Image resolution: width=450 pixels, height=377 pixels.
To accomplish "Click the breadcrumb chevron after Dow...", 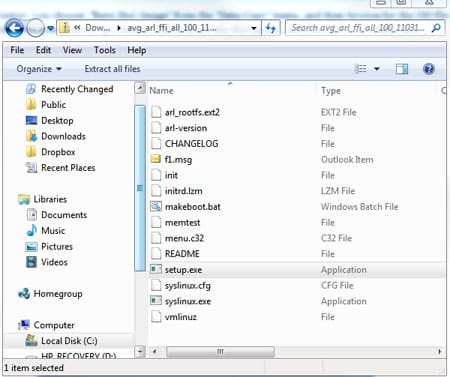I will click(x=119, y=28).
